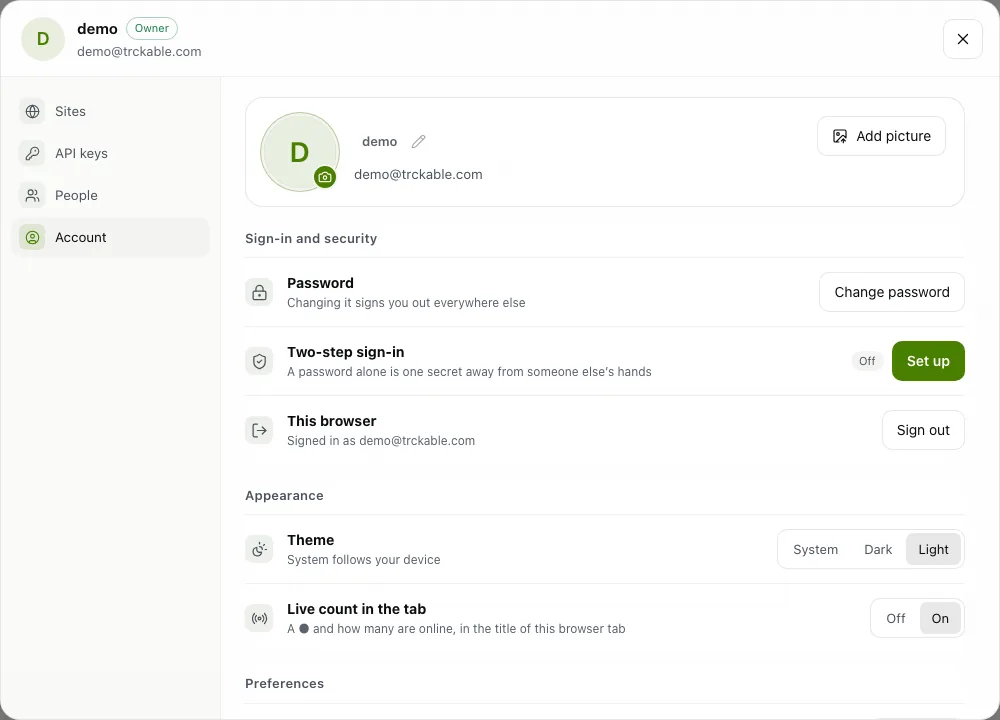Select the System theme option
This screenshot has width=1000, height=720.
(x=816, y=550)
